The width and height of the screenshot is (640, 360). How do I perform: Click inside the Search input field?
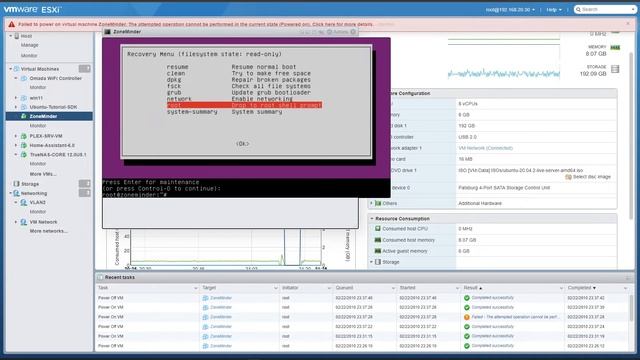click(x=606, y=9)
